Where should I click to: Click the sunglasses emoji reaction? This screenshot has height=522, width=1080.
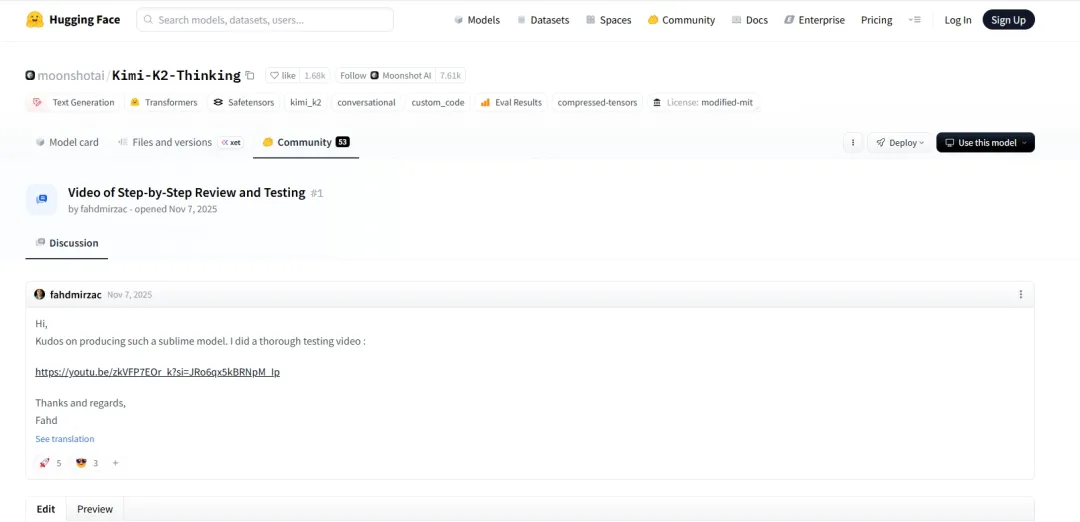click(87, 463)
